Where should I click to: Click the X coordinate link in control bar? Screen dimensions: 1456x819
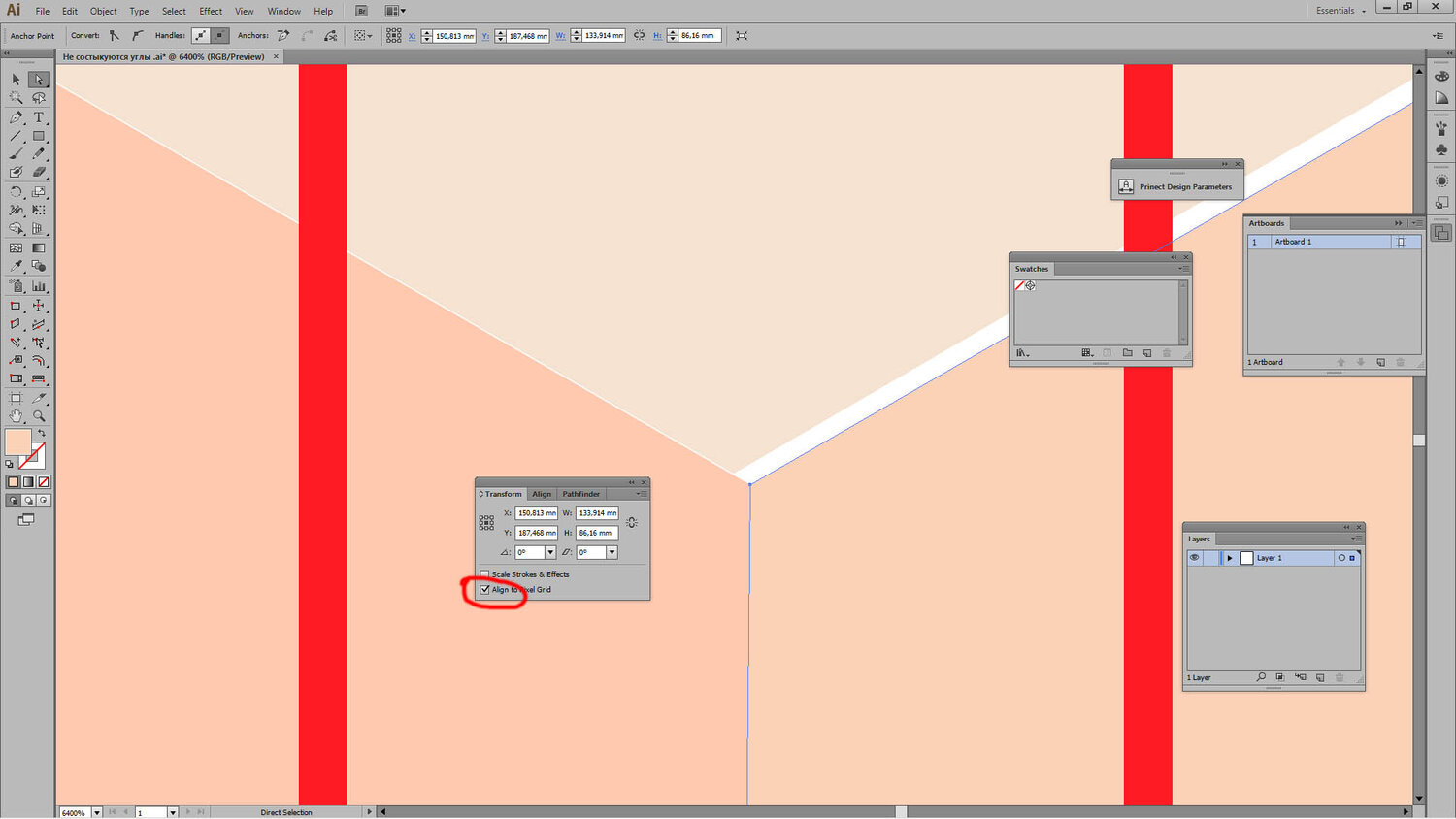pyautogui.click(x=412, y=36)
